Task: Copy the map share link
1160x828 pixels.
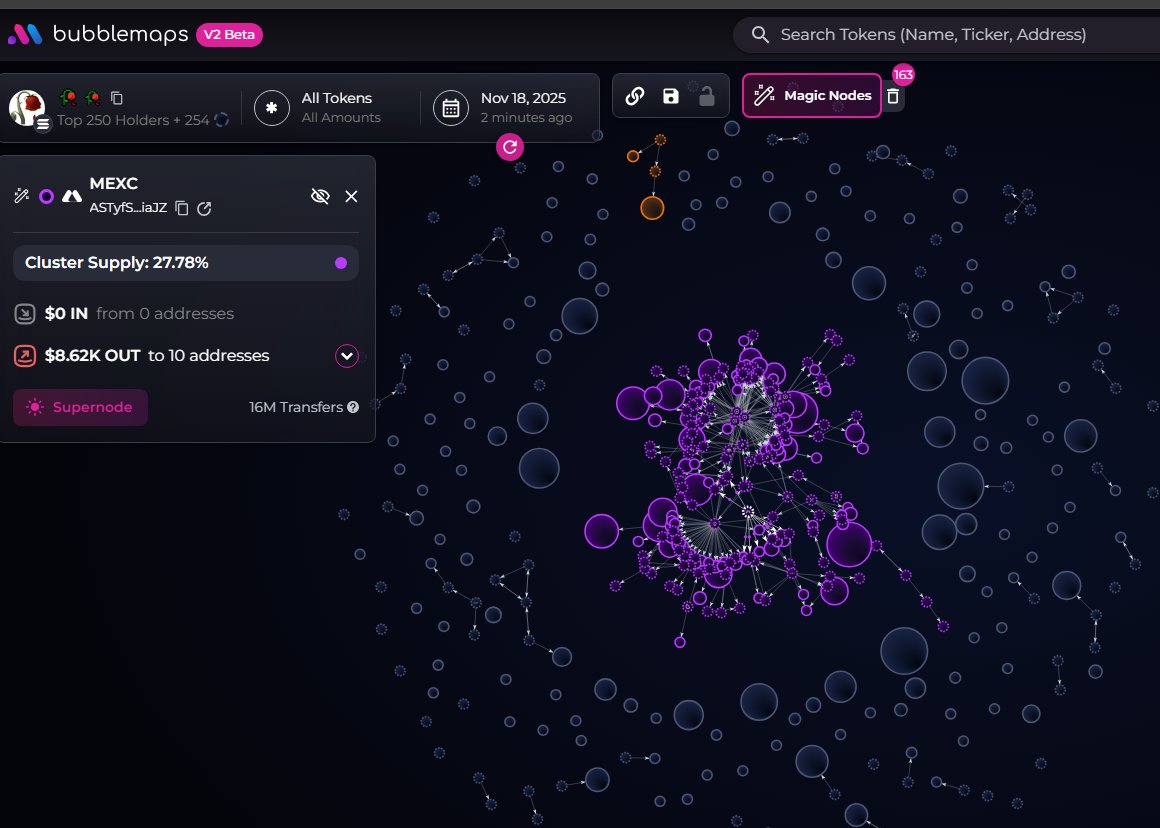Action: click(635, 95)
